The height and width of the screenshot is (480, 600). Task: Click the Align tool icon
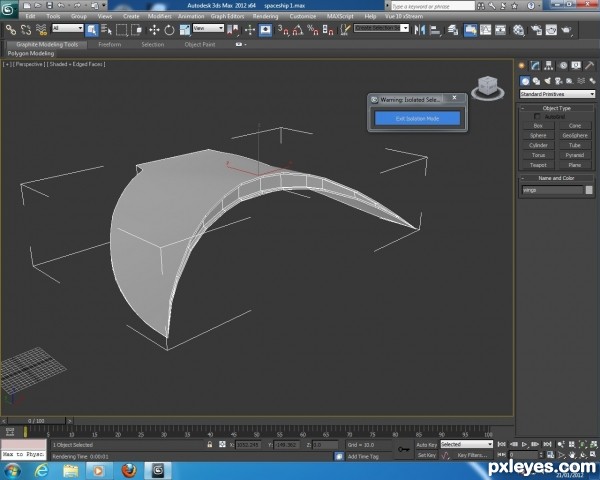[435, 30]
